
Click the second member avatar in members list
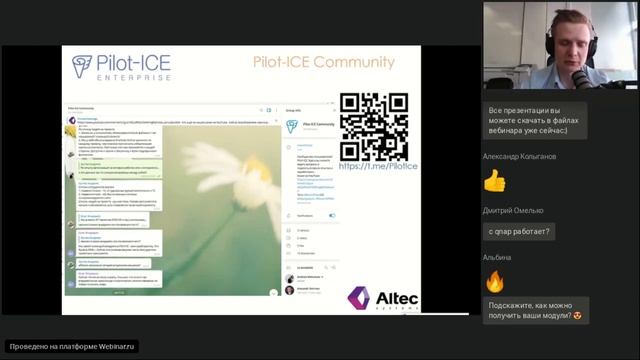click(289, 290)
